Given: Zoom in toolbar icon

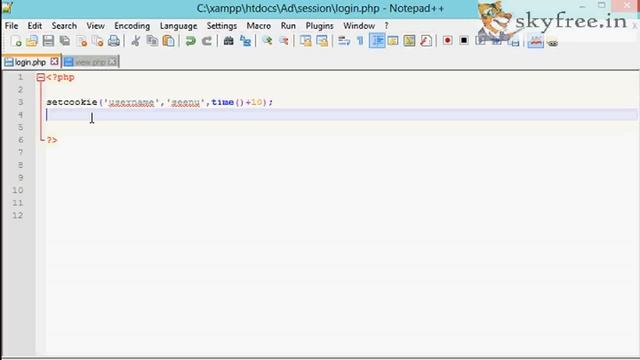Looking at the screenshot, I should [x=267, y=41].
